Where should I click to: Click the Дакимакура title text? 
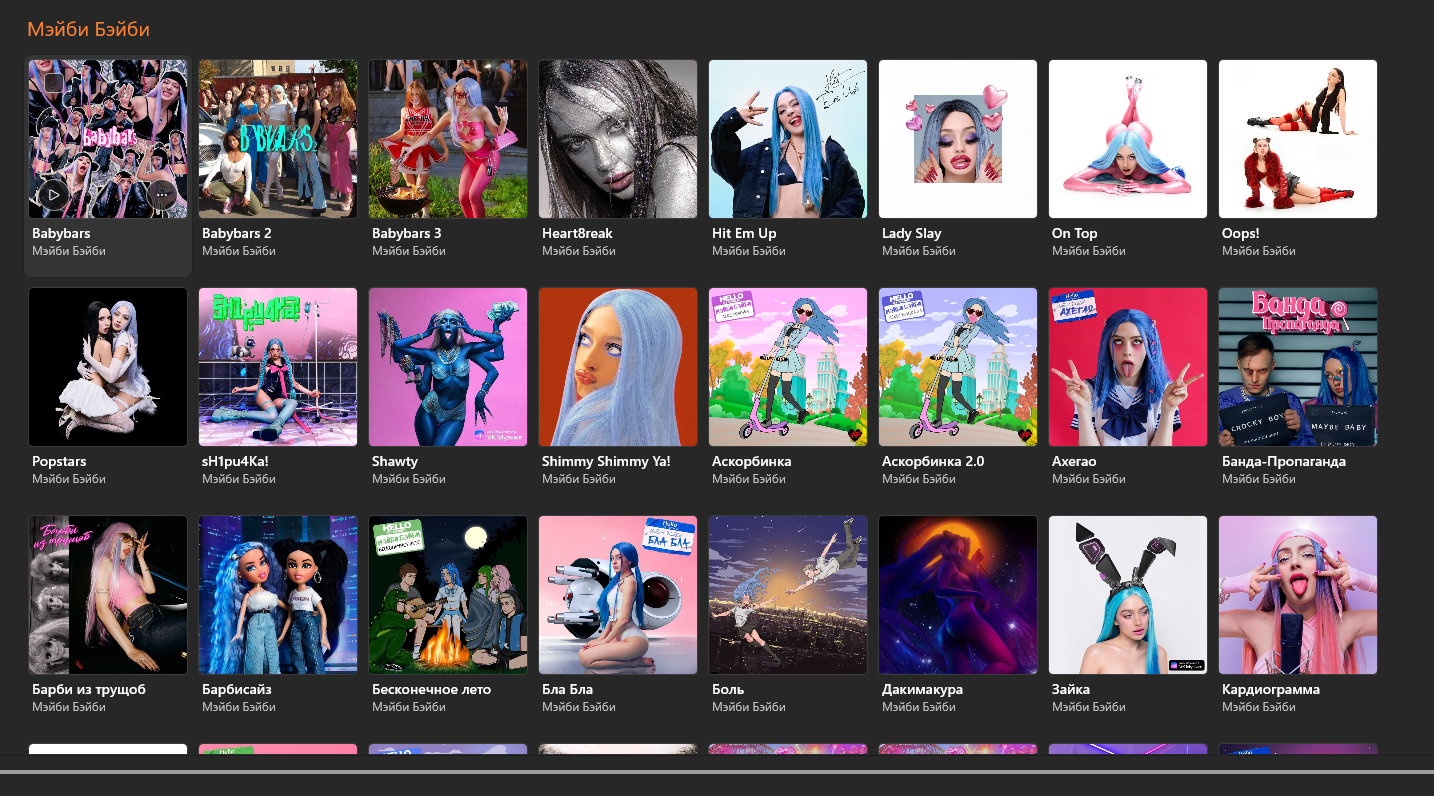pyautogui.click(x=923, y=689)
